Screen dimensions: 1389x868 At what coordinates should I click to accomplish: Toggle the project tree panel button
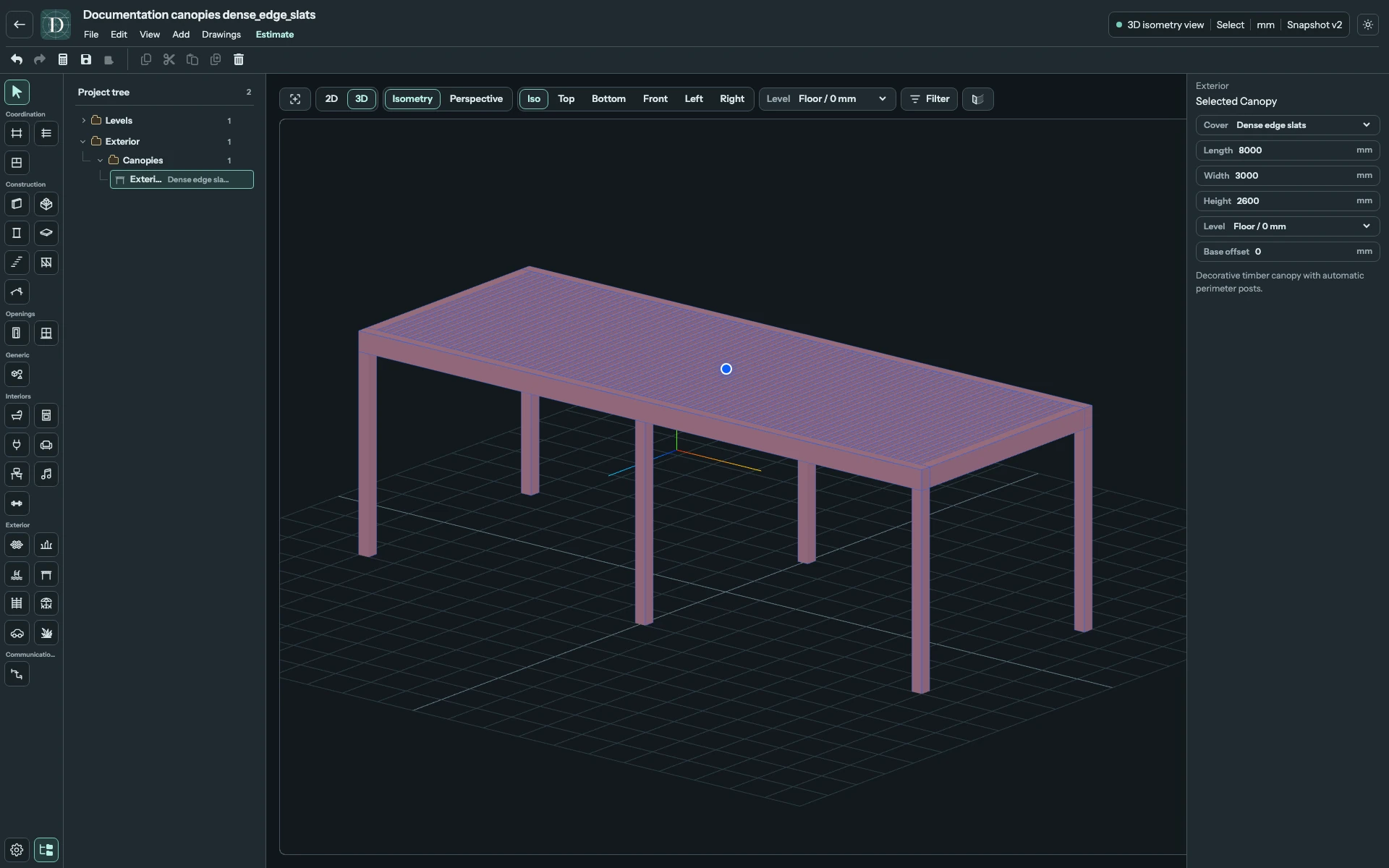46,850
